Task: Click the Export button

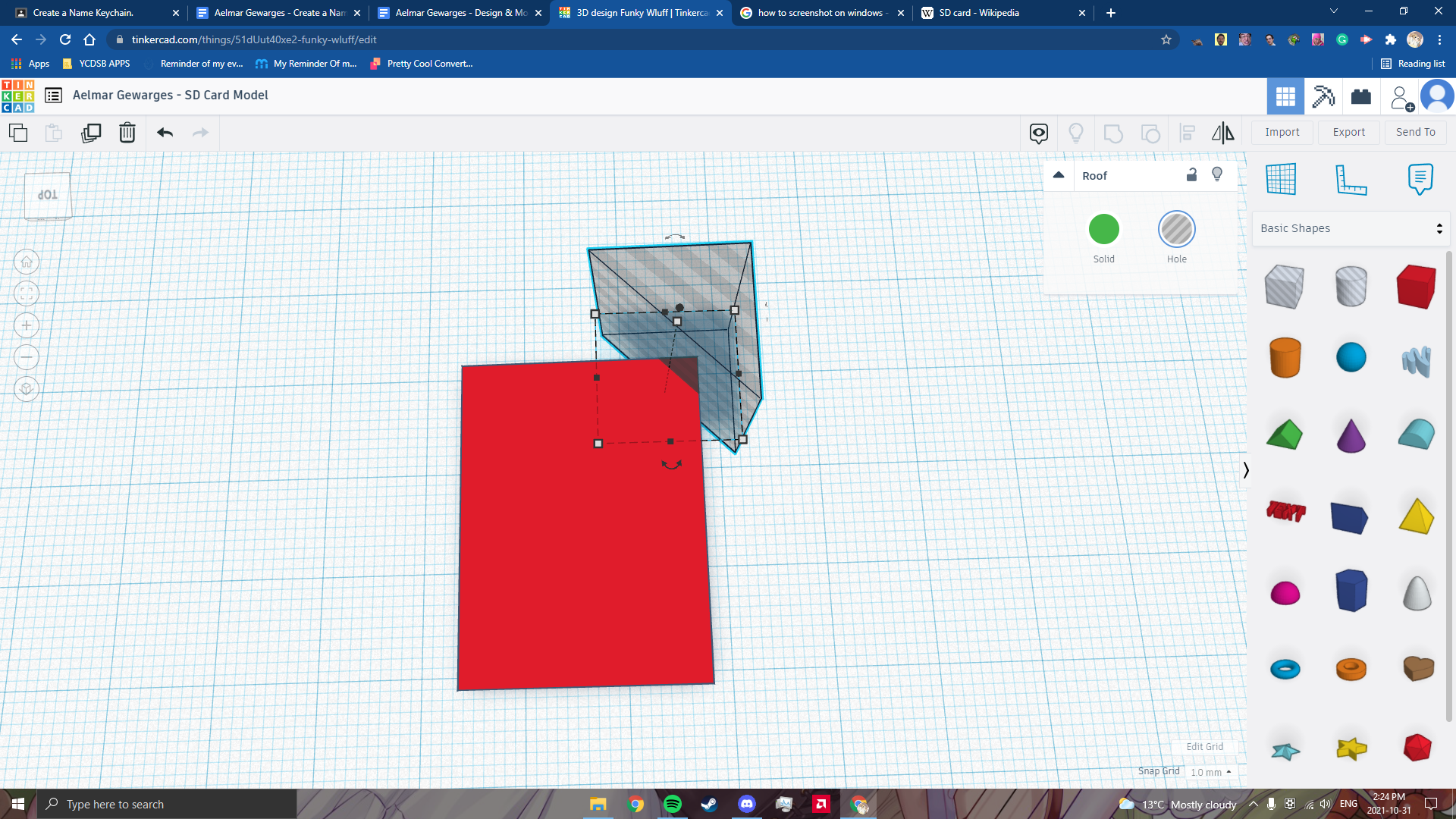Action: click(1348, 132)
